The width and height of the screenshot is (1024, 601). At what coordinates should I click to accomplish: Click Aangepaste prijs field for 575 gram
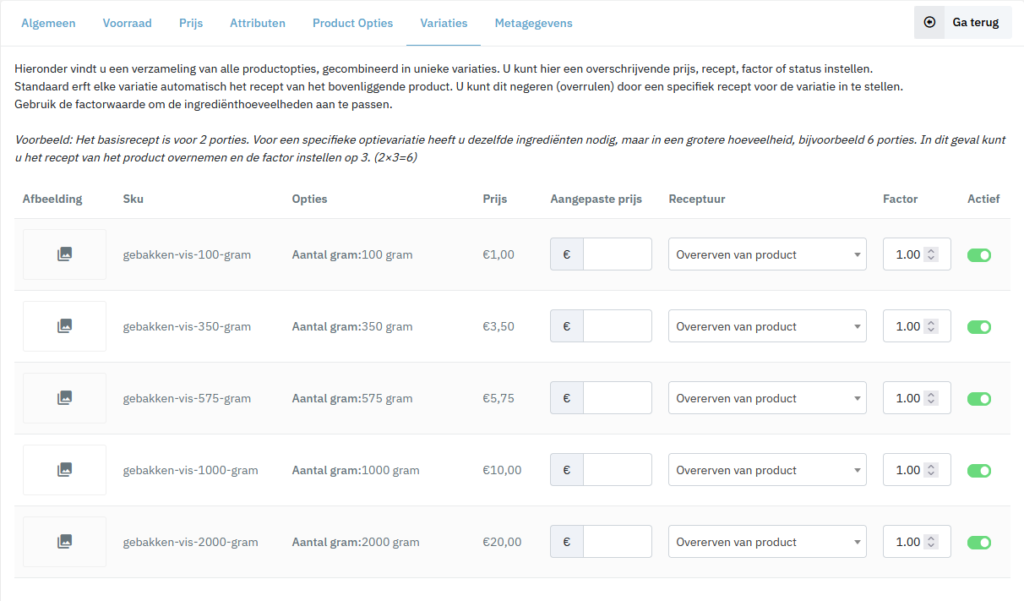[x=617, y=399]
